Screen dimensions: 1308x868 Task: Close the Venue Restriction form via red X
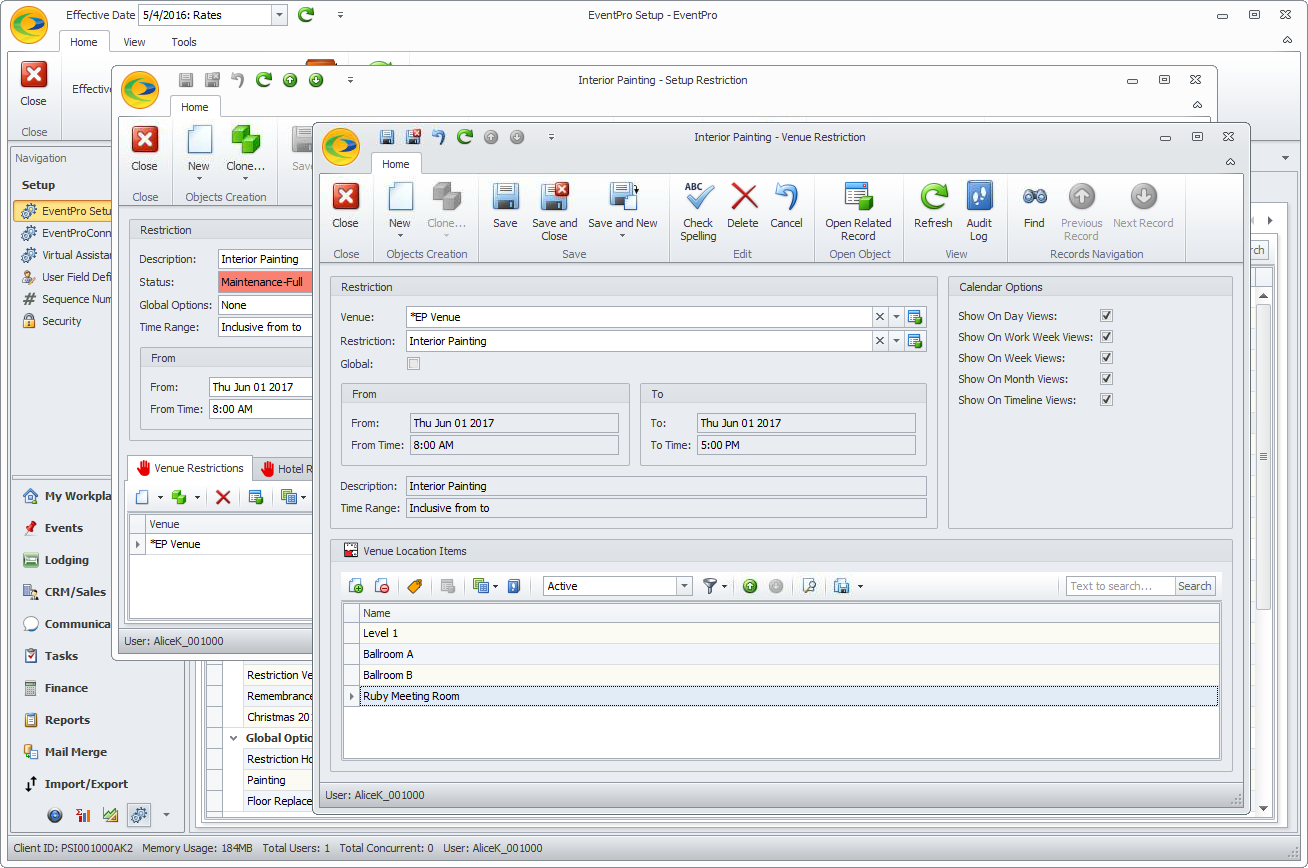[345, 206]
